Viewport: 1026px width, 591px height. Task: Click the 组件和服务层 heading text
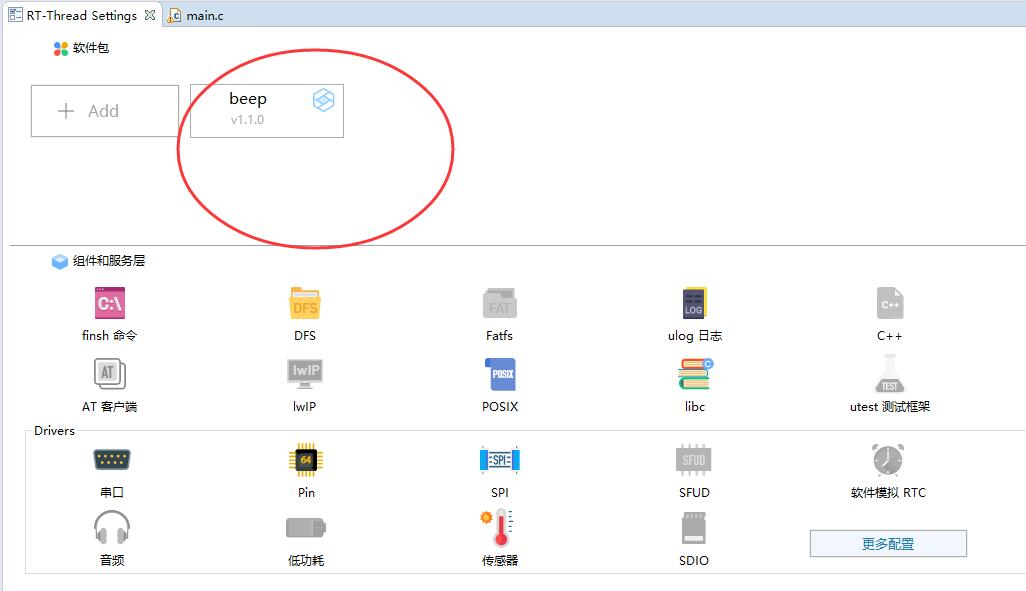109,260
